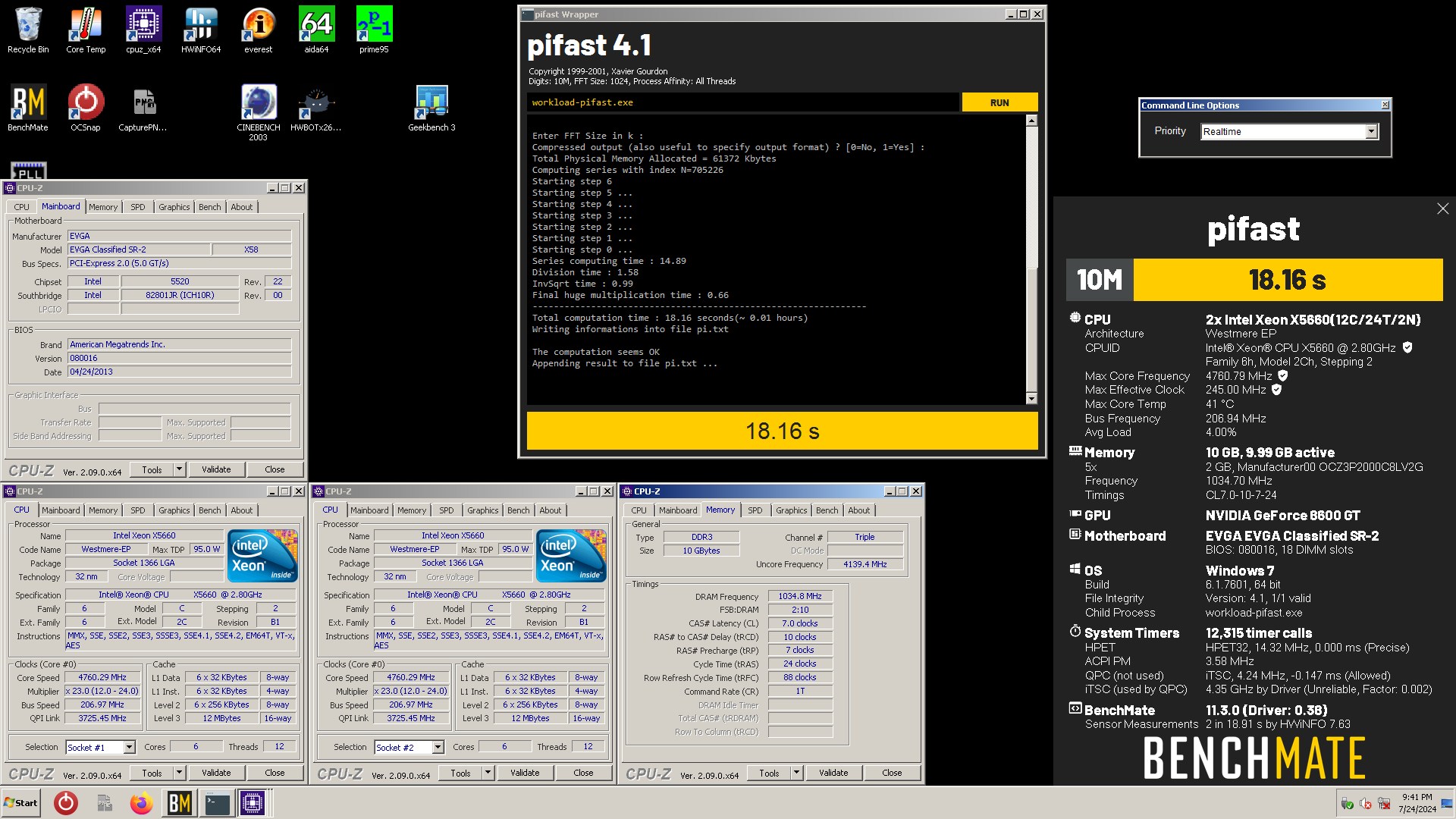
Task: Click the System Timers clock icon in BenchMate
Action: click(1075, 632)
